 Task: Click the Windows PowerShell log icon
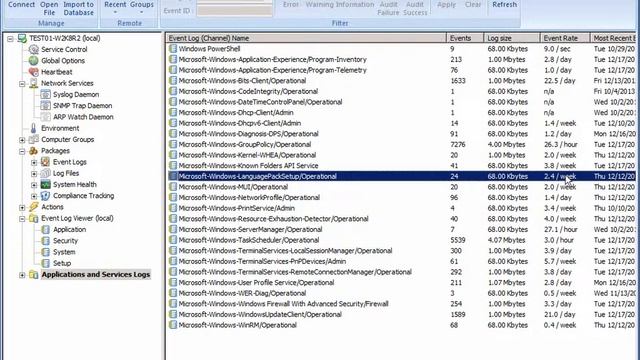[x=173, y=49]
